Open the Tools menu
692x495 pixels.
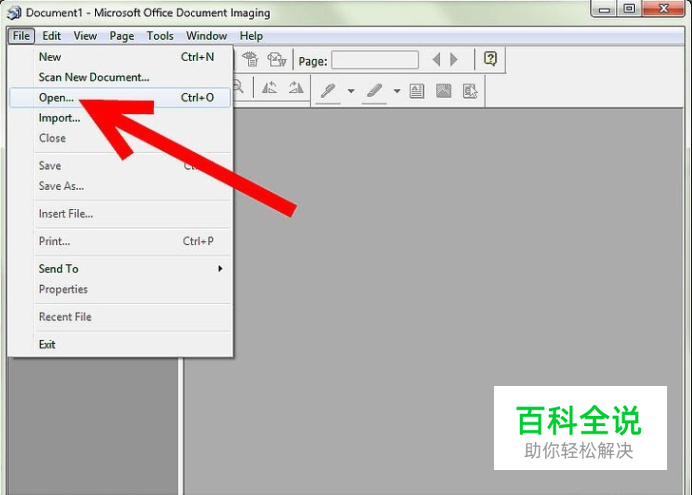[160, 36]
